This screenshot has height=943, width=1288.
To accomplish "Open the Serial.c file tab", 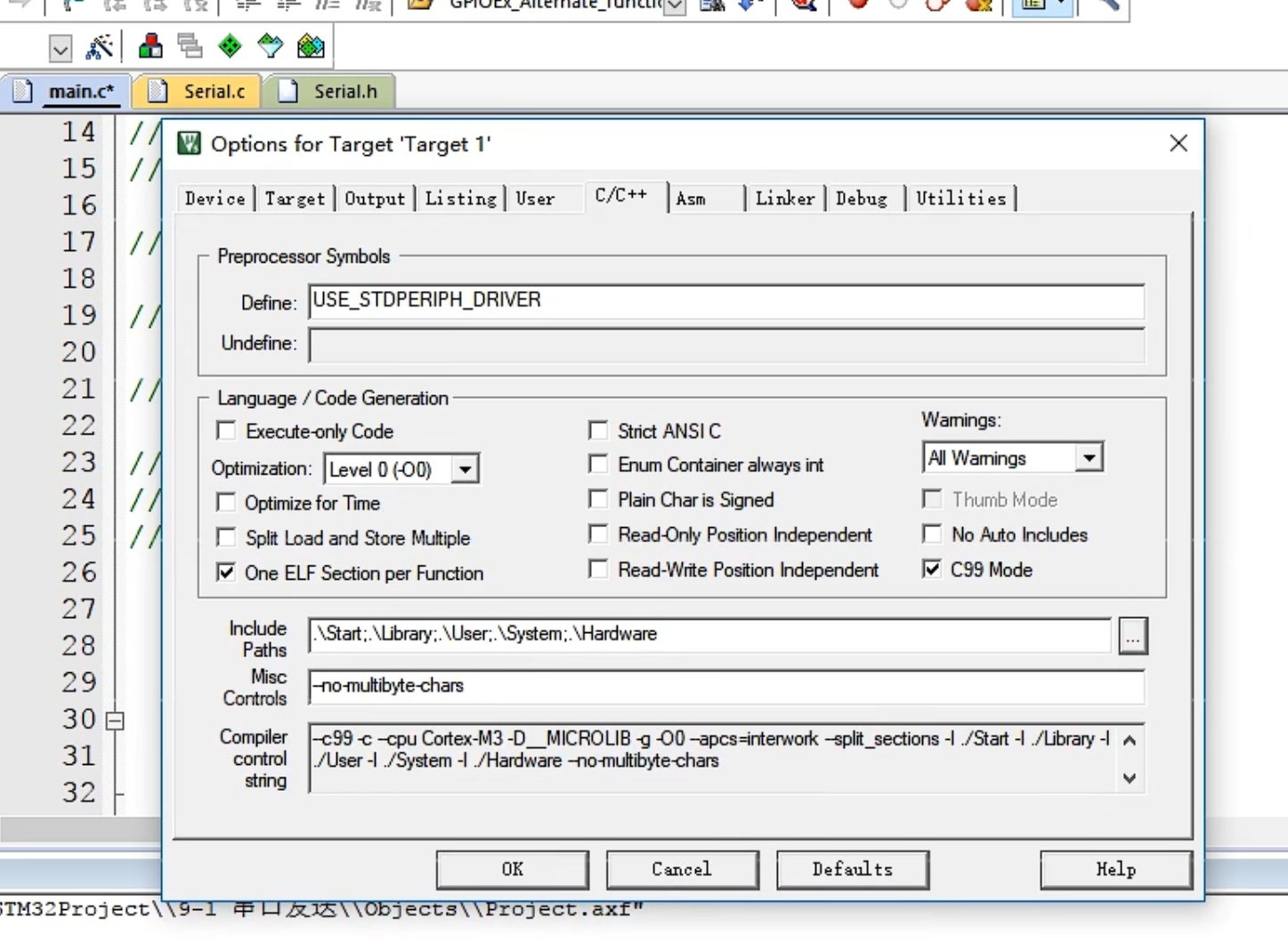I will coord(214,92).
